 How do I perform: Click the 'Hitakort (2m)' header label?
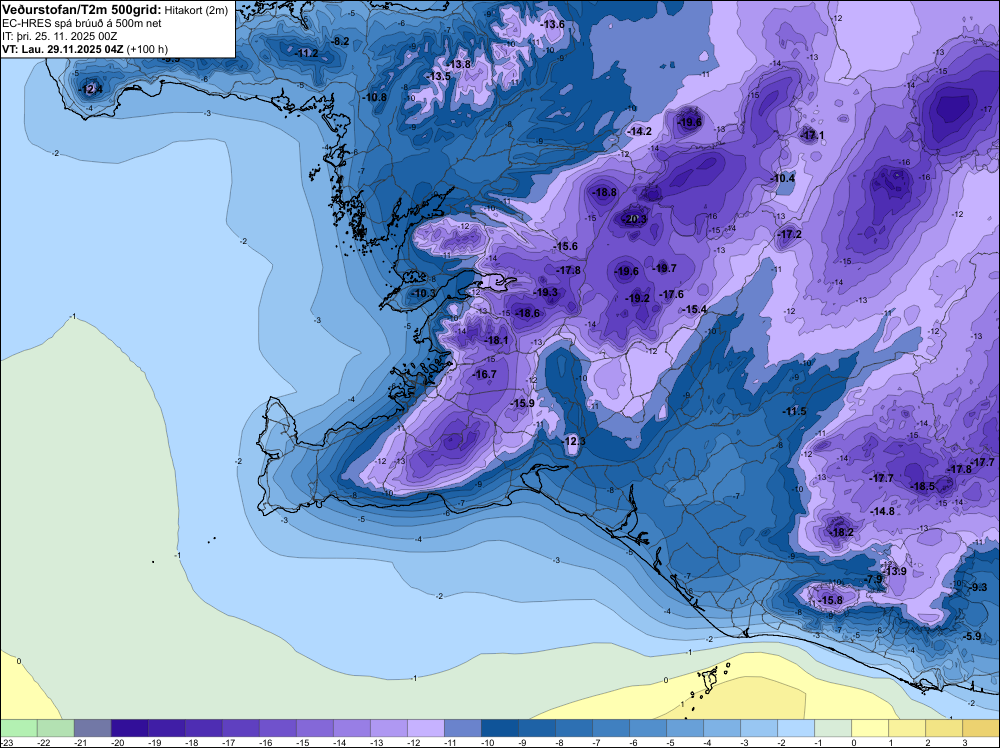[196, 10]
